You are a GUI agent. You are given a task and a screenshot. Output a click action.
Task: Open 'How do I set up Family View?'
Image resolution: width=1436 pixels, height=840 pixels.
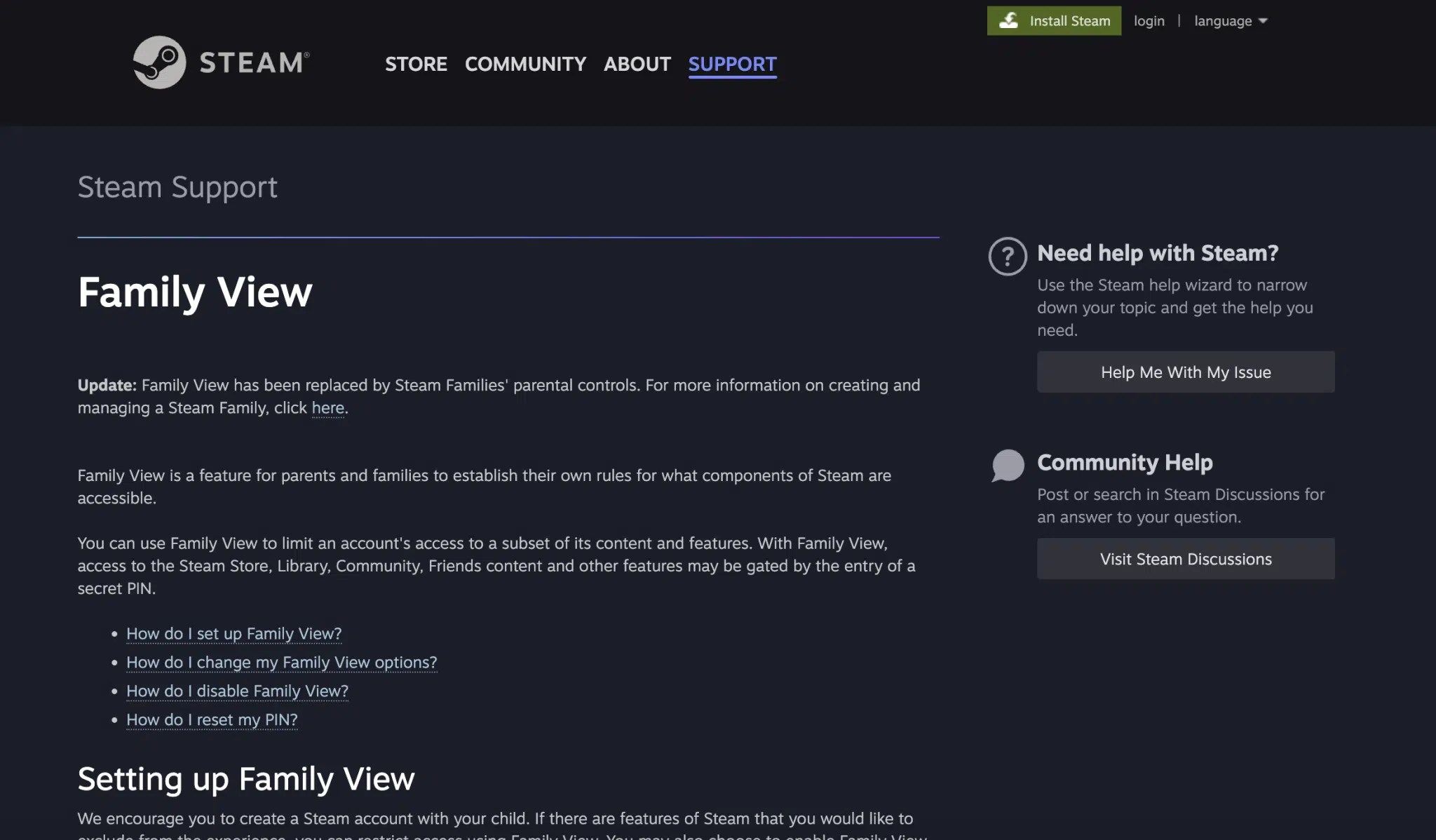point(233,633)
